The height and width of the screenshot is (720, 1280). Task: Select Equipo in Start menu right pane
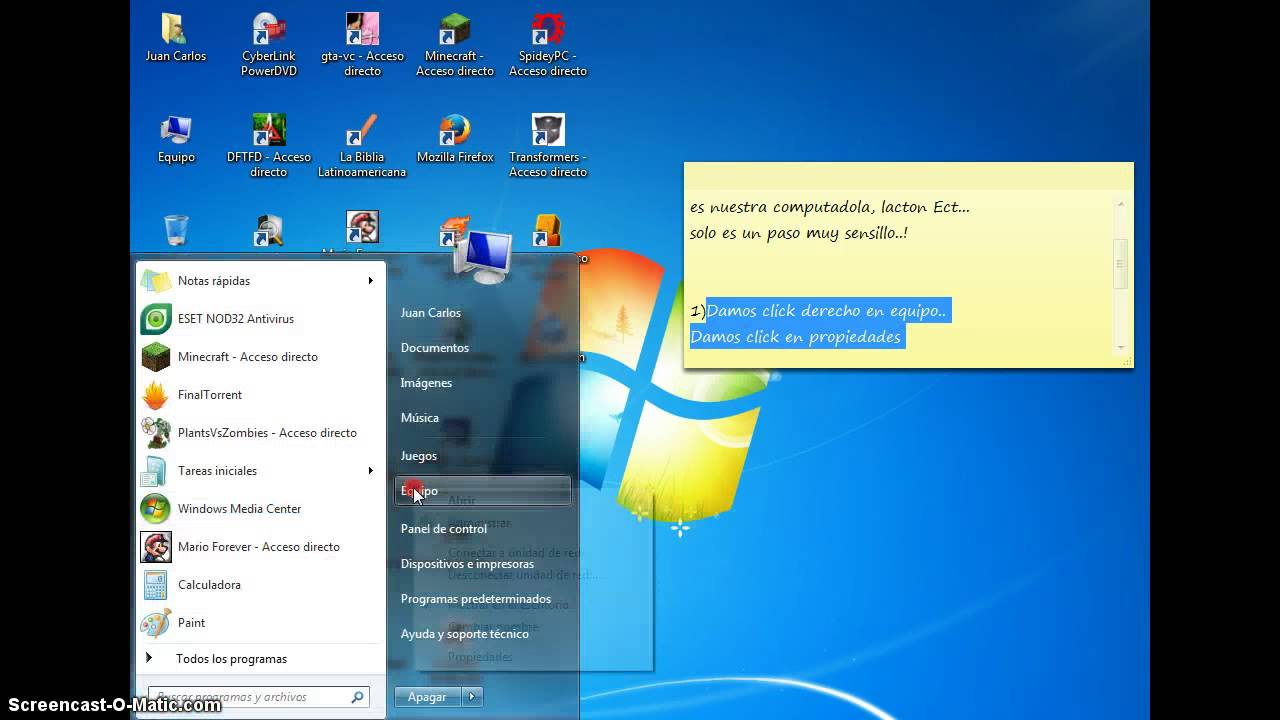tap(483, 491)
